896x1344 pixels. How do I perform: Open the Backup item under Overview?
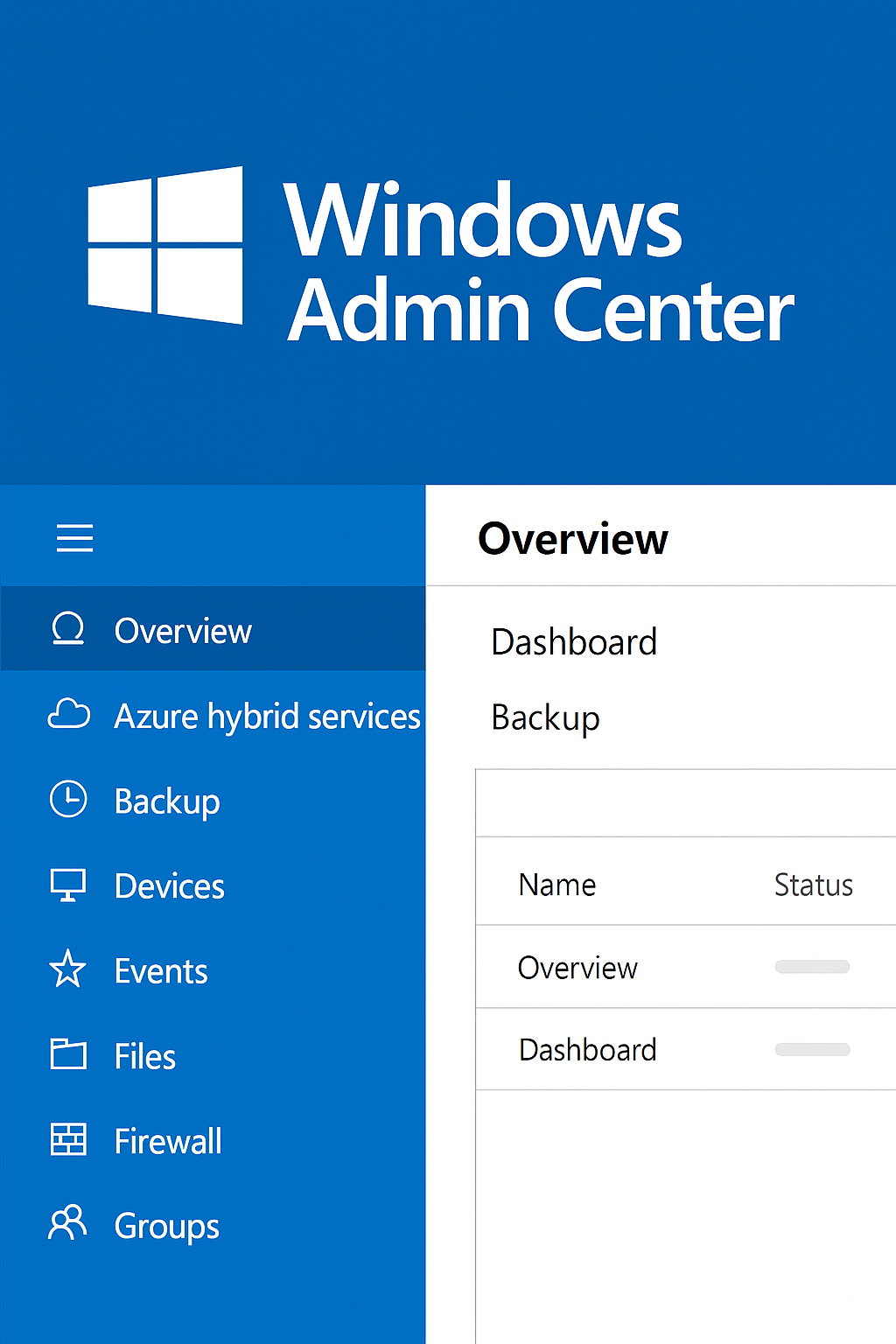(x=545, y=717)
